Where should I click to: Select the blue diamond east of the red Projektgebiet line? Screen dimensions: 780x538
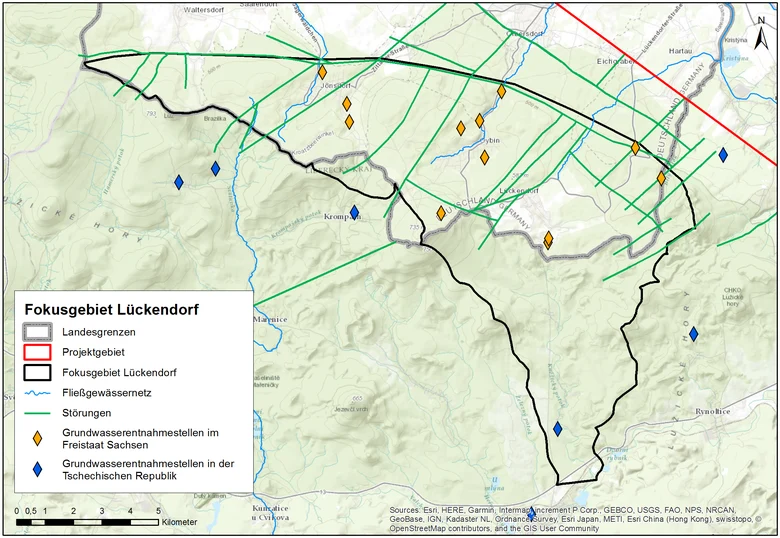pos(723,155)
